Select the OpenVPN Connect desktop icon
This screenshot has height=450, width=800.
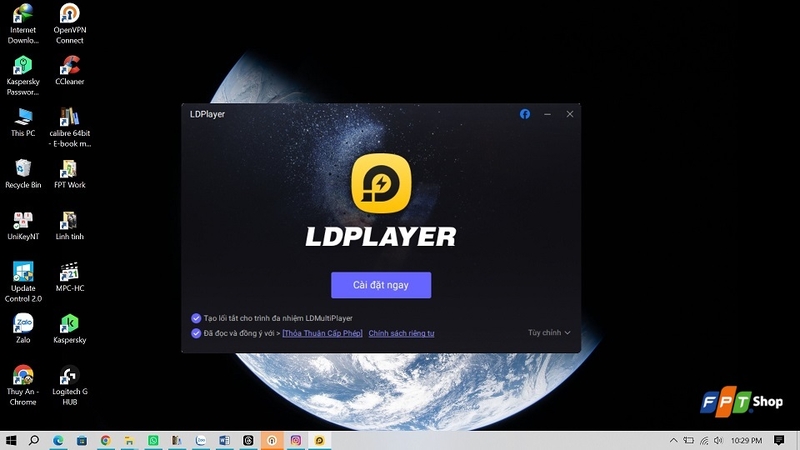pos(69,24)
